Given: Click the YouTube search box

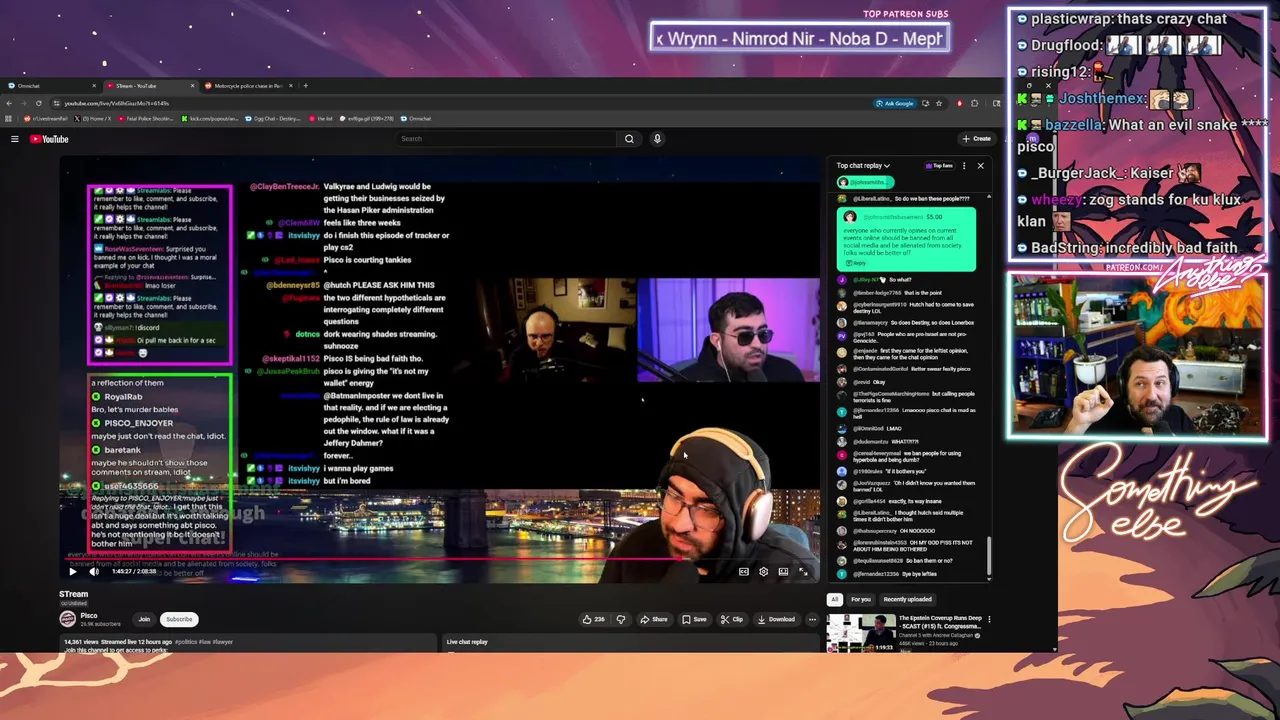Looking at the screenshot, I should click(507, 139).
